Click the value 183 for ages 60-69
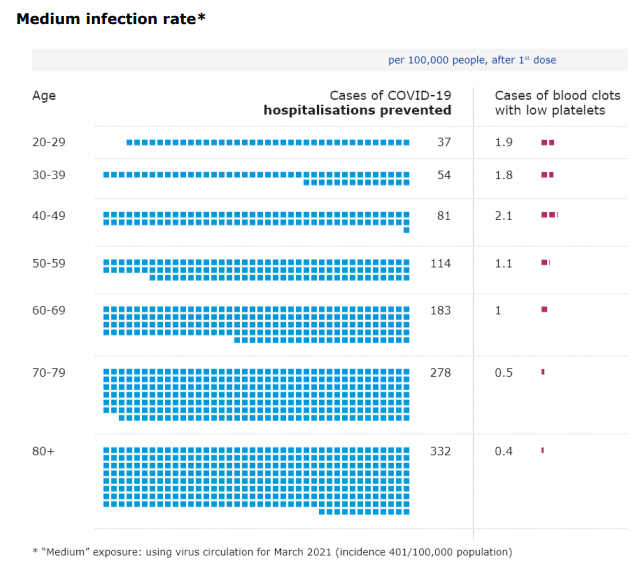 440,311
